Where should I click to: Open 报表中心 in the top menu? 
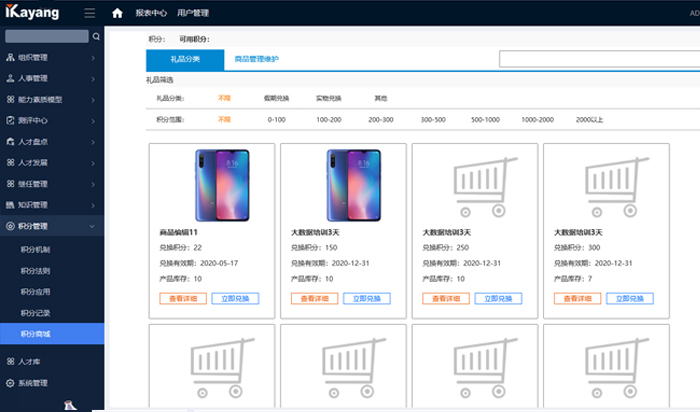pos(150,13)
